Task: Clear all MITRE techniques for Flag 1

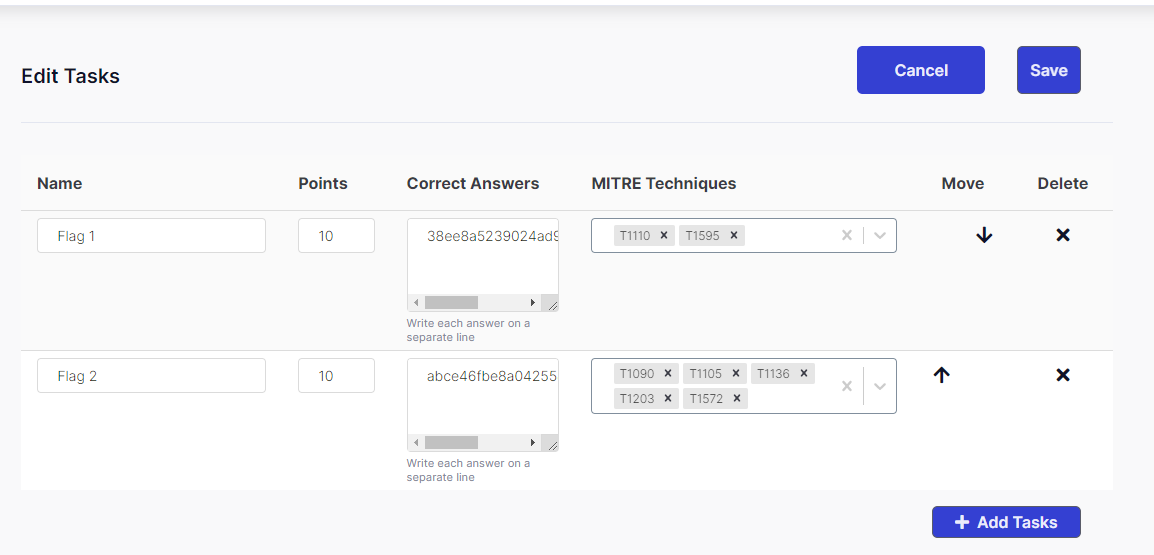Action: 847,236
